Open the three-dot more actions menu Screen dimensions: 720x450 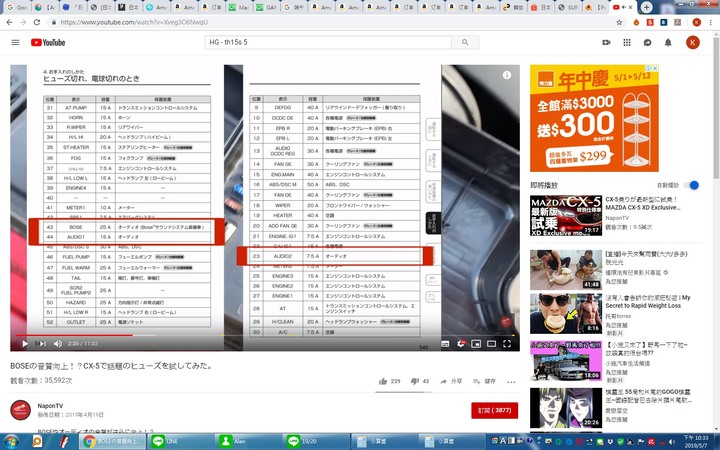click(x=511, y=382)
